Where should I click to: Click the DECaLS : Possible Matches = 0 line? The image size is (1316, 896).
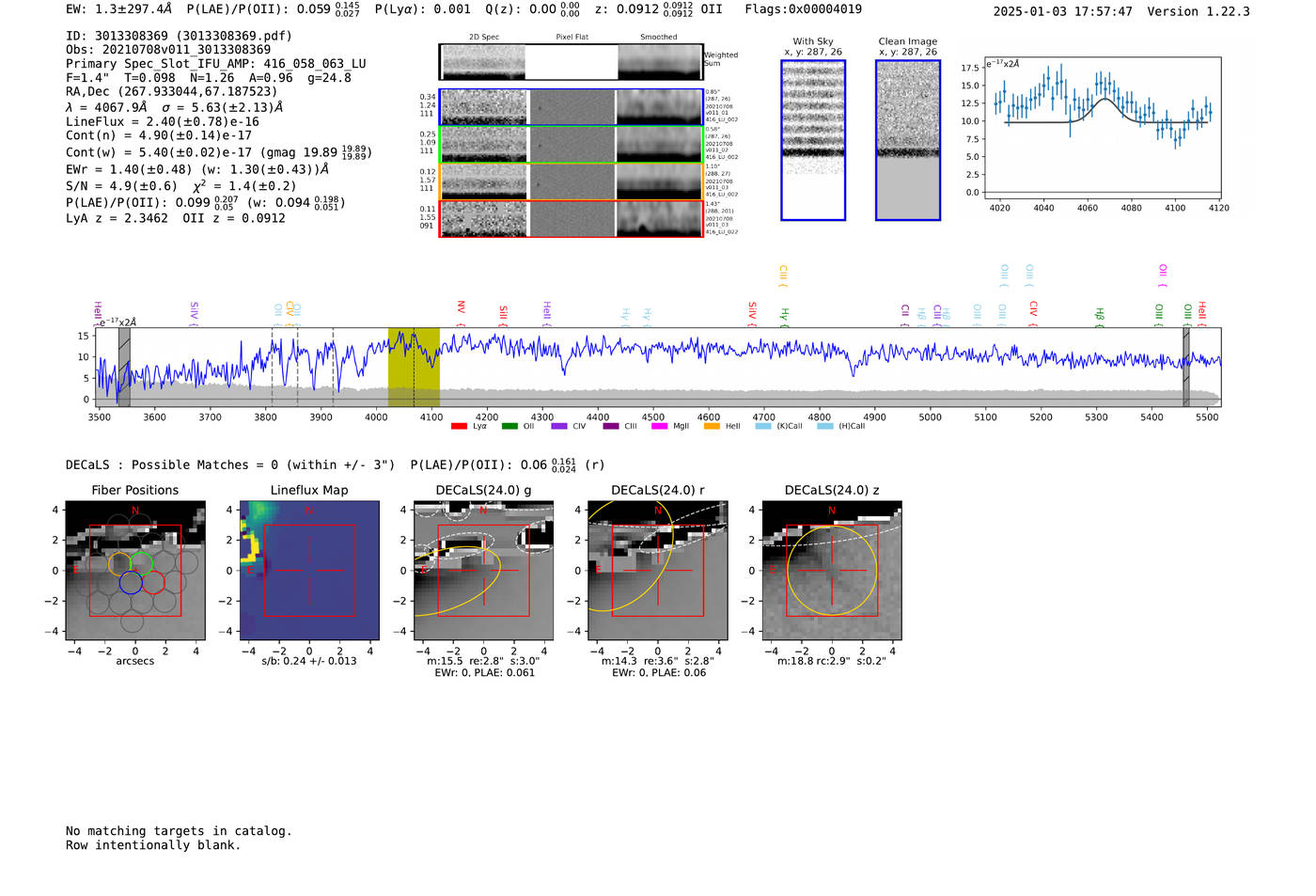pyautogui.click(x=230, y=464)
